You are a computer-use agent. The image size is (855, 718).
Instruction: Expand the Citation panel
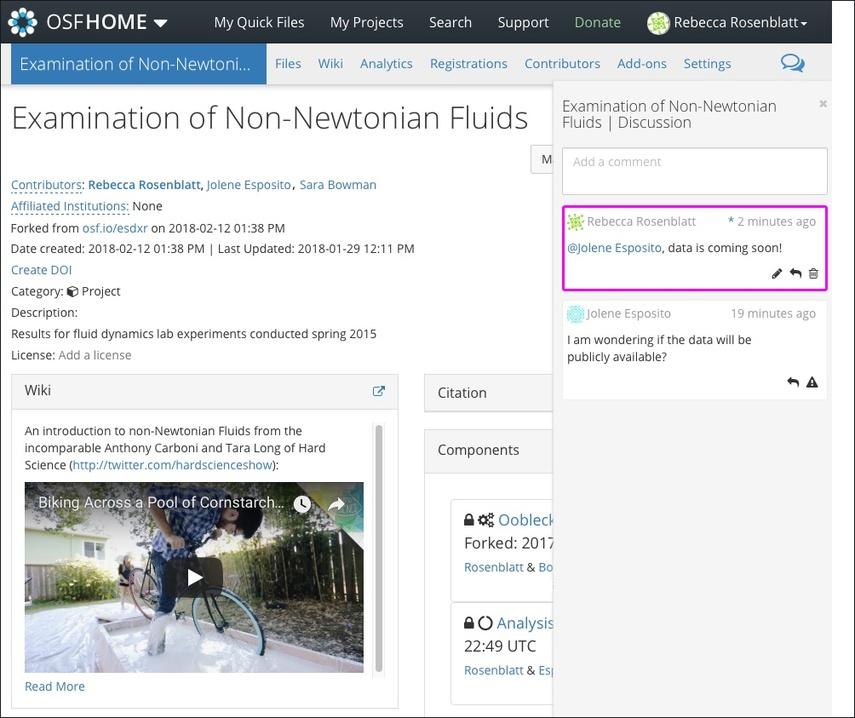click(489, 393)
